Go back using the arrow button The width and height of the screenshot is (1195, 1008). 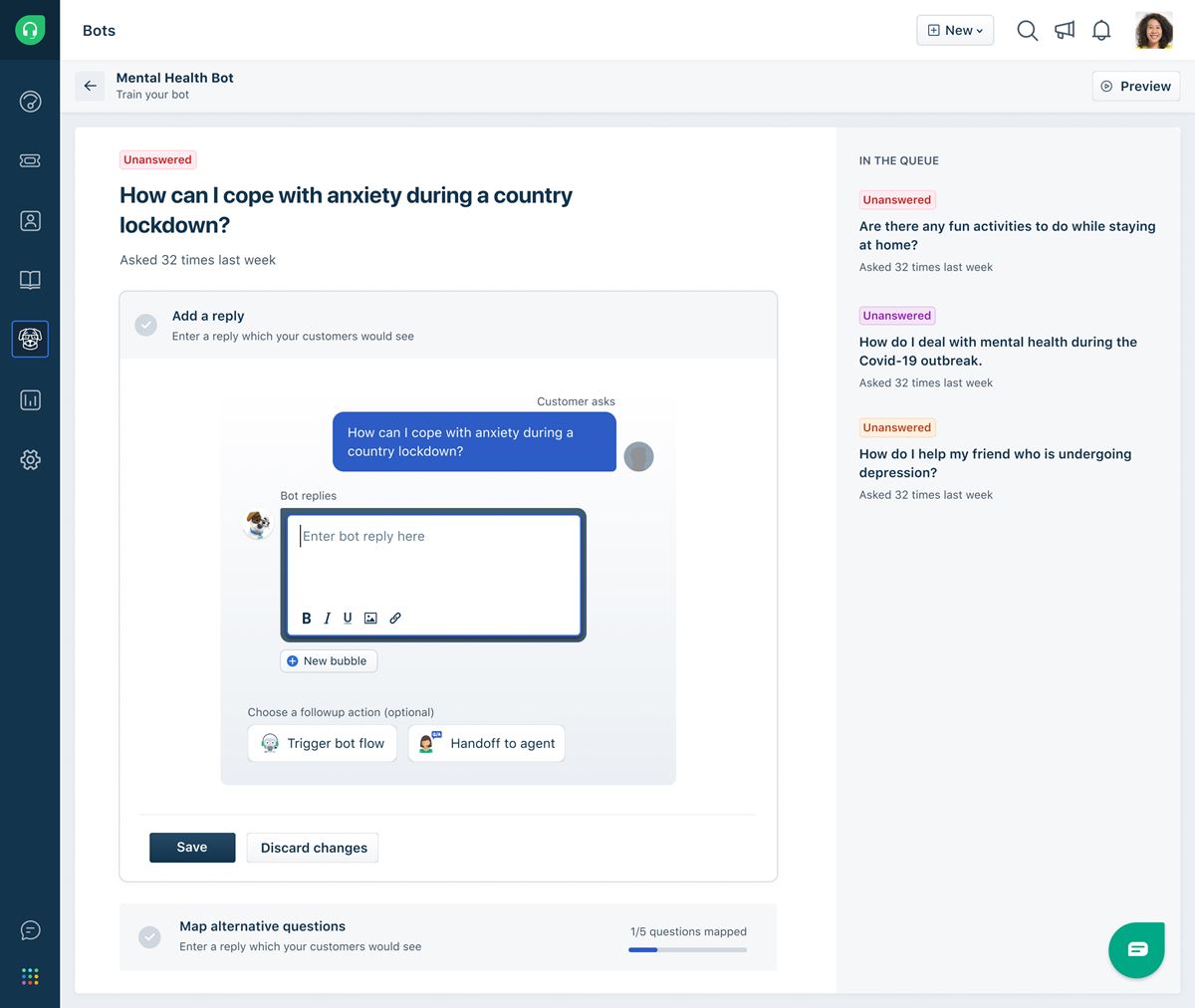coord(91,86)
